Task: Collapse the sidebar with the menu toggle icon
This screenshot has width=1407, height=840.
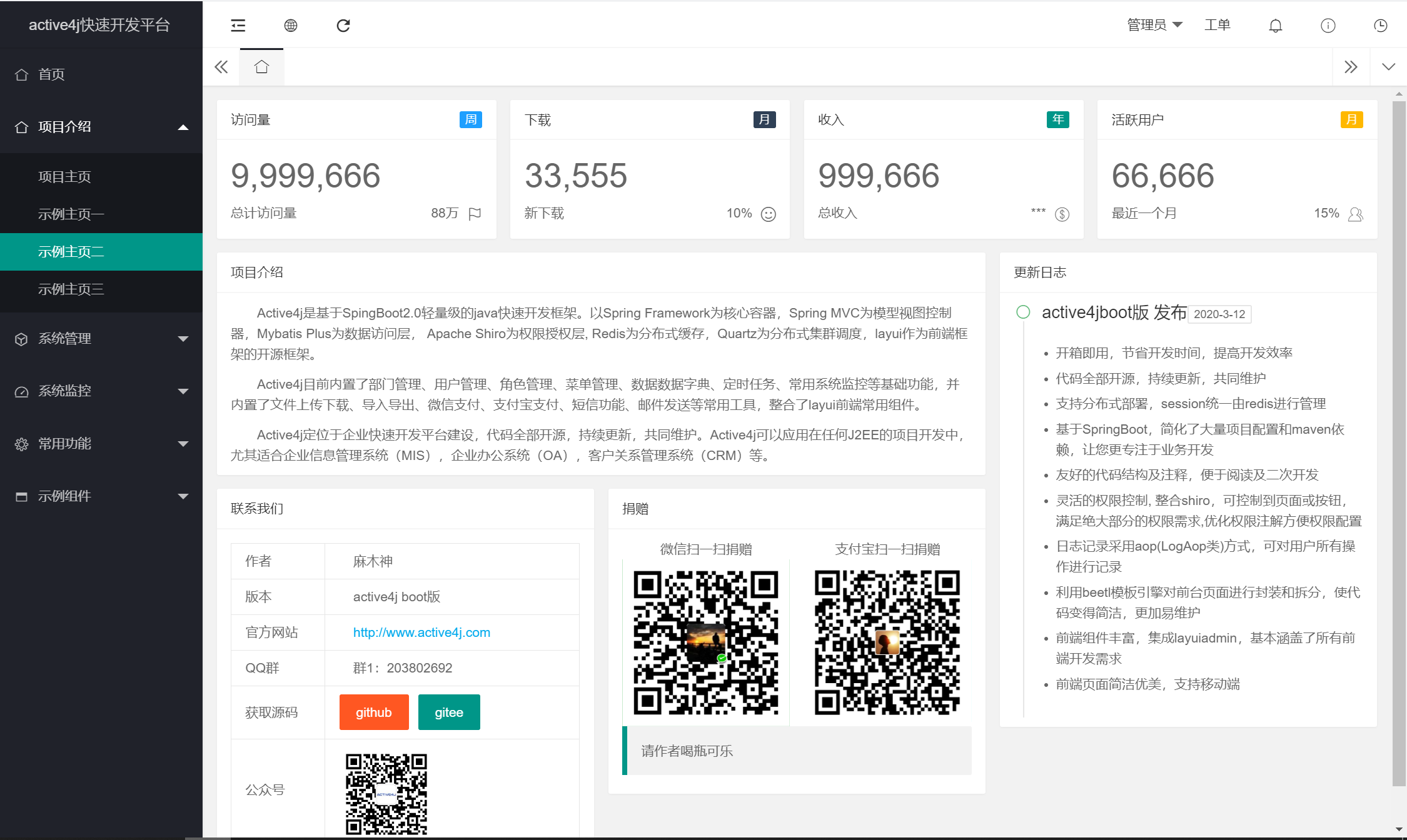Action: pyautogui.click(x=238, y=25)
